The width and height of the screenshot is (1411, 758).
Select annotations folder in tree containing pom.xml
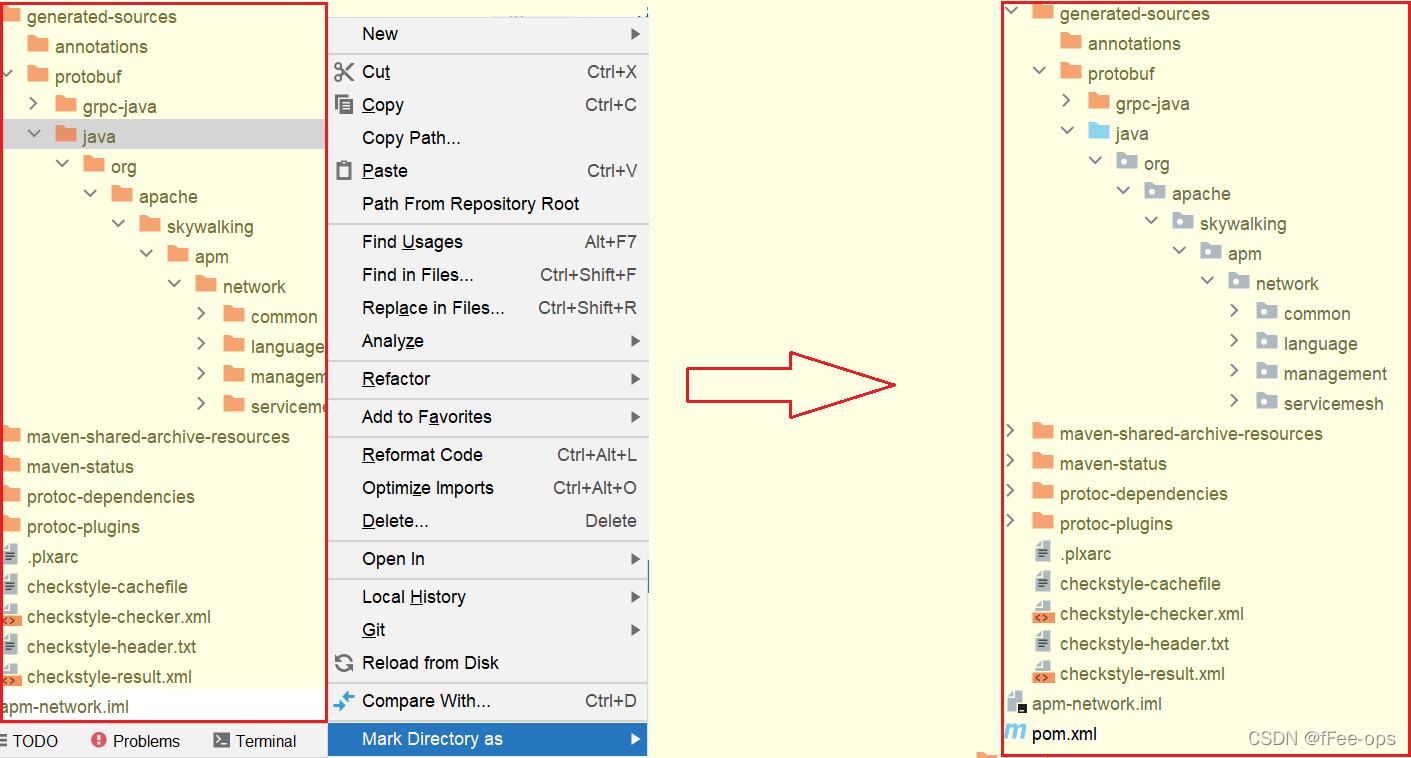pyautogui.click(x=1134, y=44)
